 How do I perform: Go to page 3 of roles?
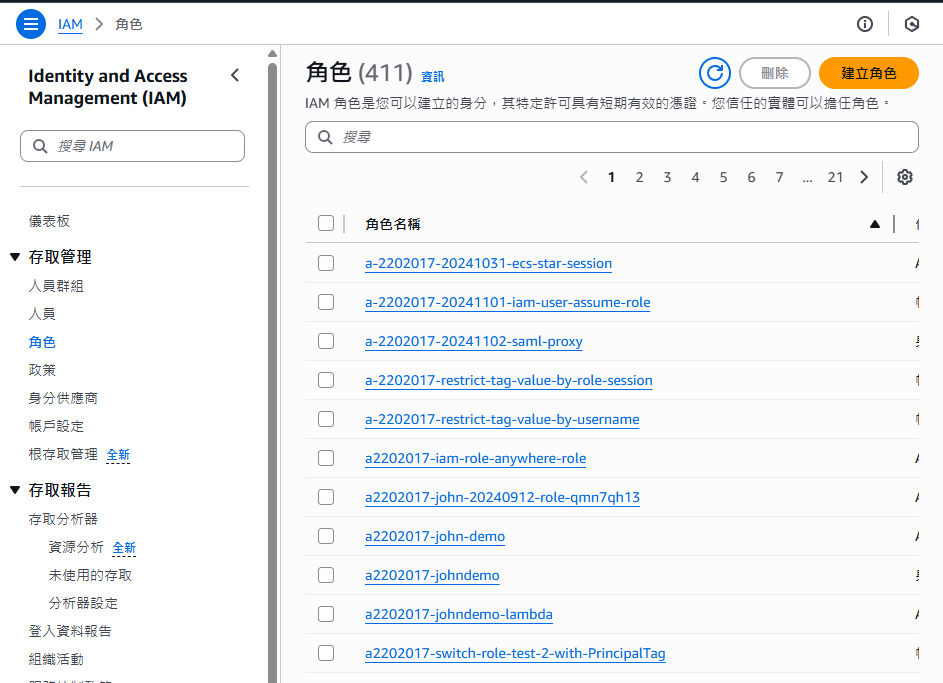coord(667,177)
